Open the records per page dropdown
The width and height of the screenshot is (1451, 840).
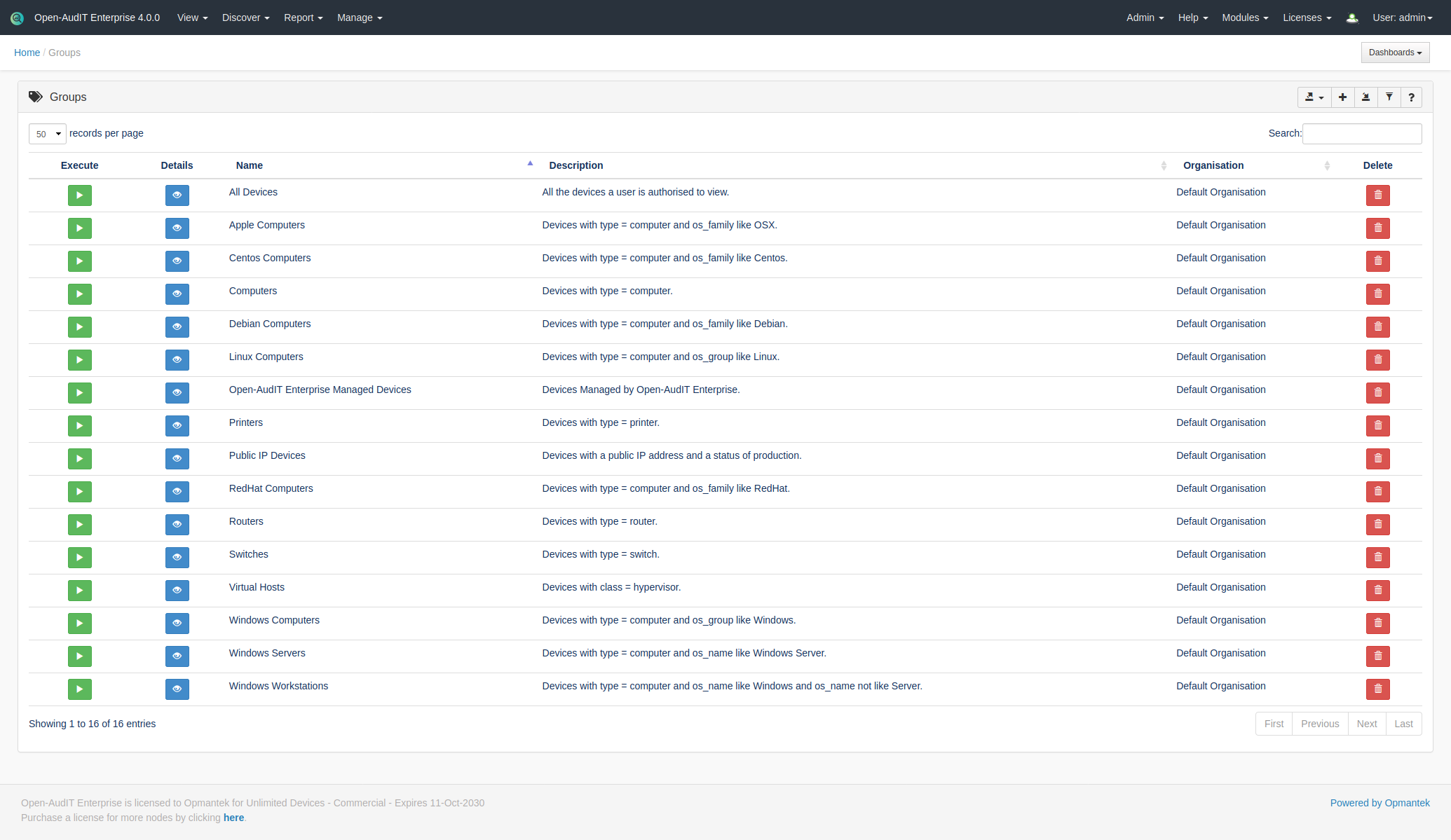[x=48, y=134]
